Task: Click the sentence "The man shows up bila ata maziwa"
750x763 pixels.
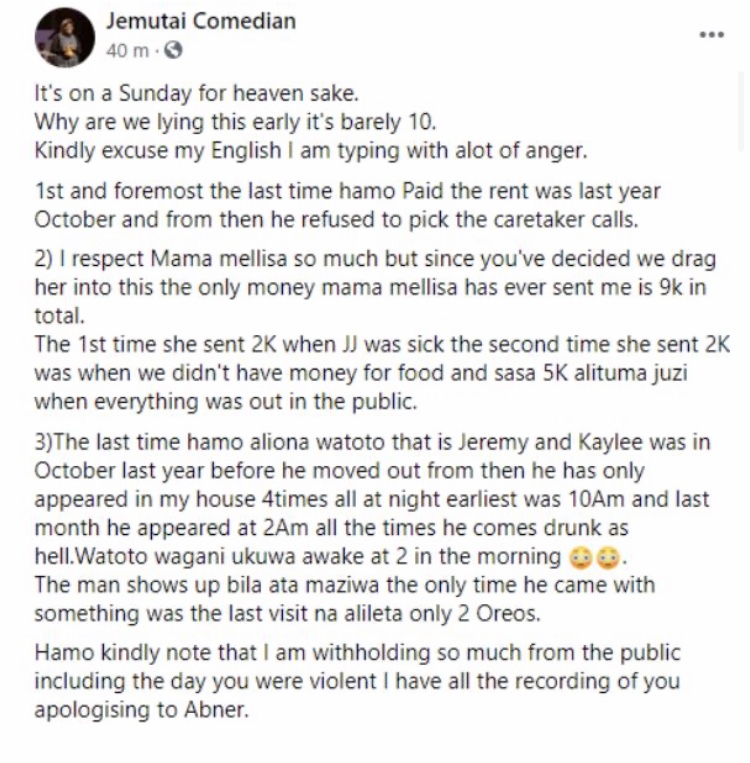Action: [345, 600]
